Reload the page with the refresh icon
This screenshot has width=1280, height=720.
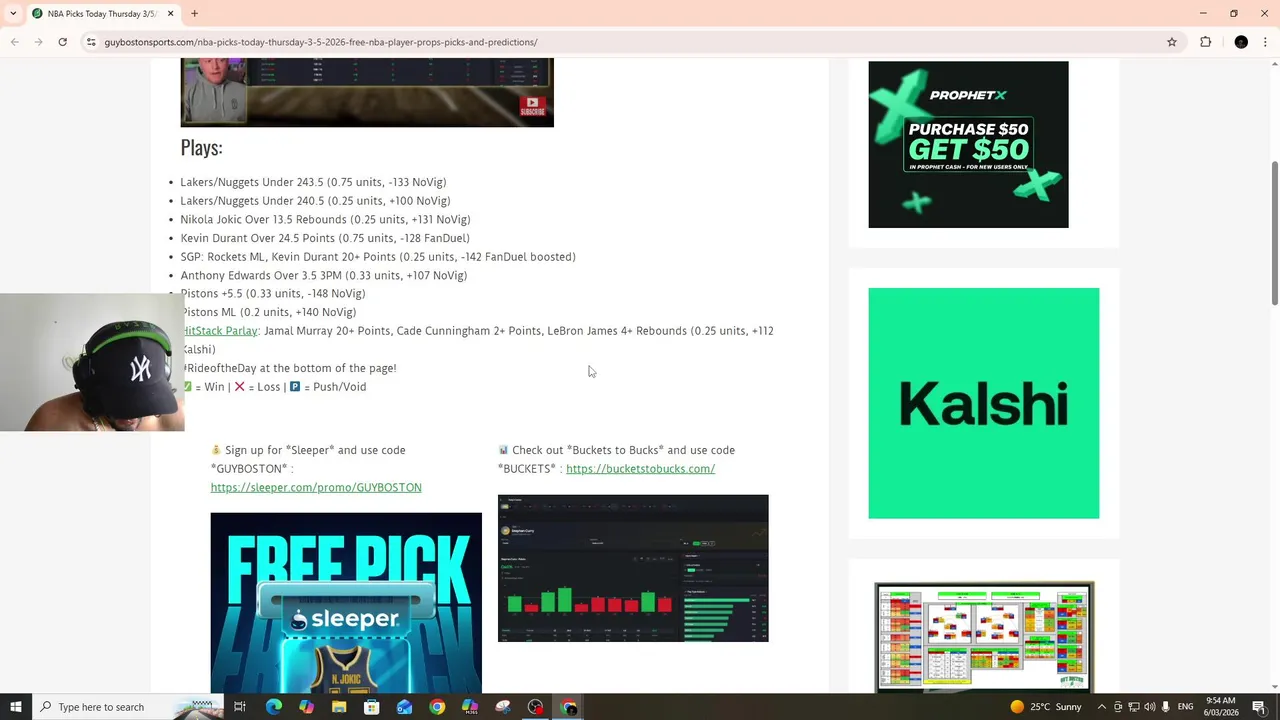62,42
